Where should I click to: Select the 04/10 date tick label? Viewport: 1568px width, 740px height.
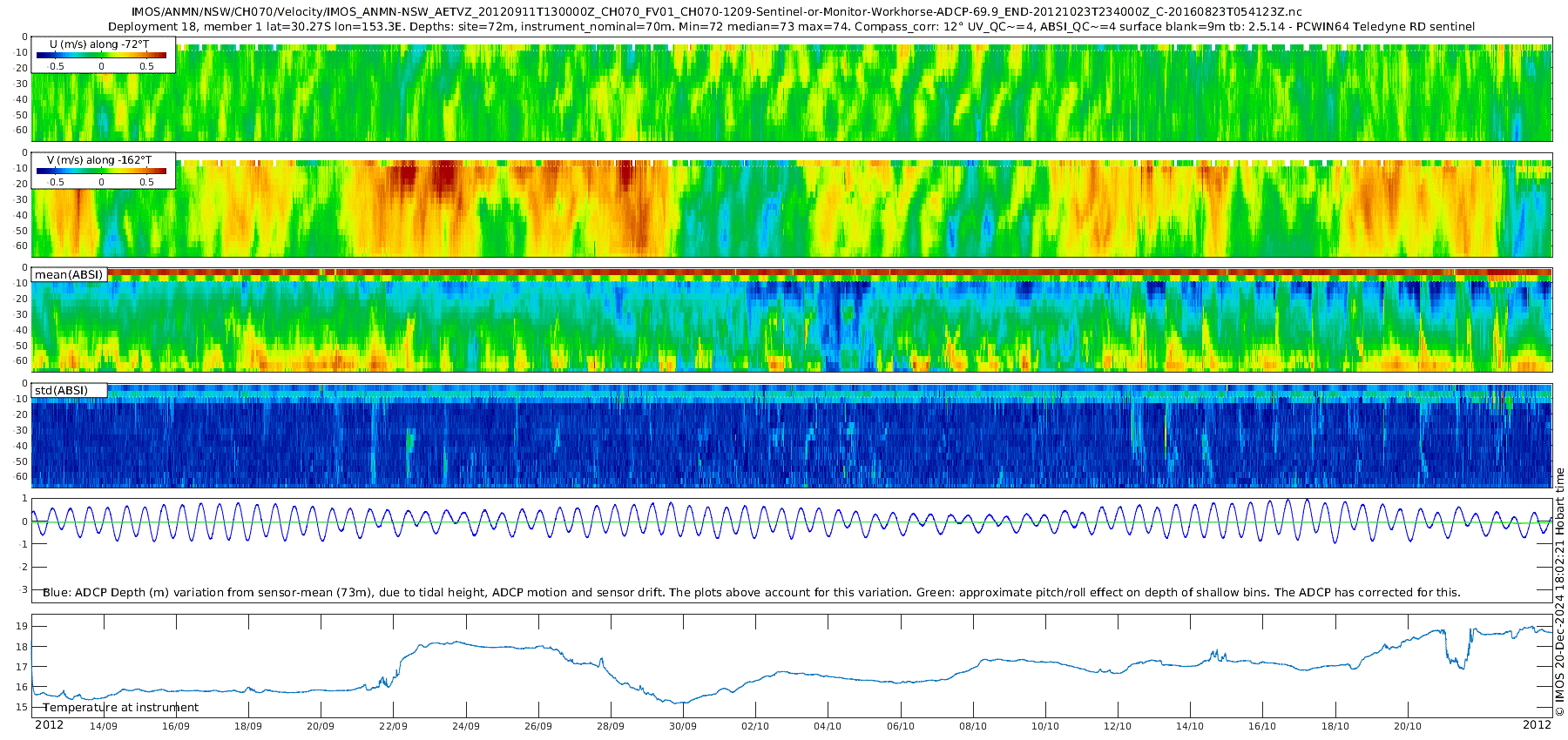(x=828, y=726)
